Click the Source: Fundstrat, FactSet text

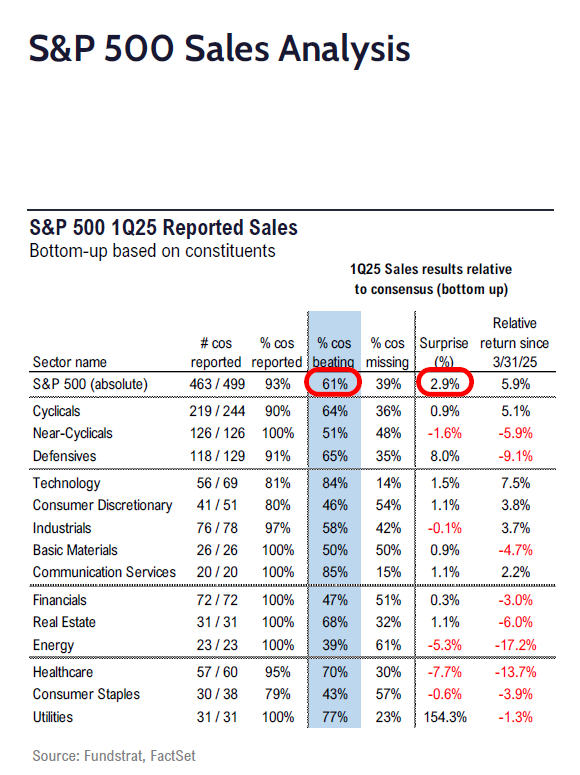click(114, 756)
